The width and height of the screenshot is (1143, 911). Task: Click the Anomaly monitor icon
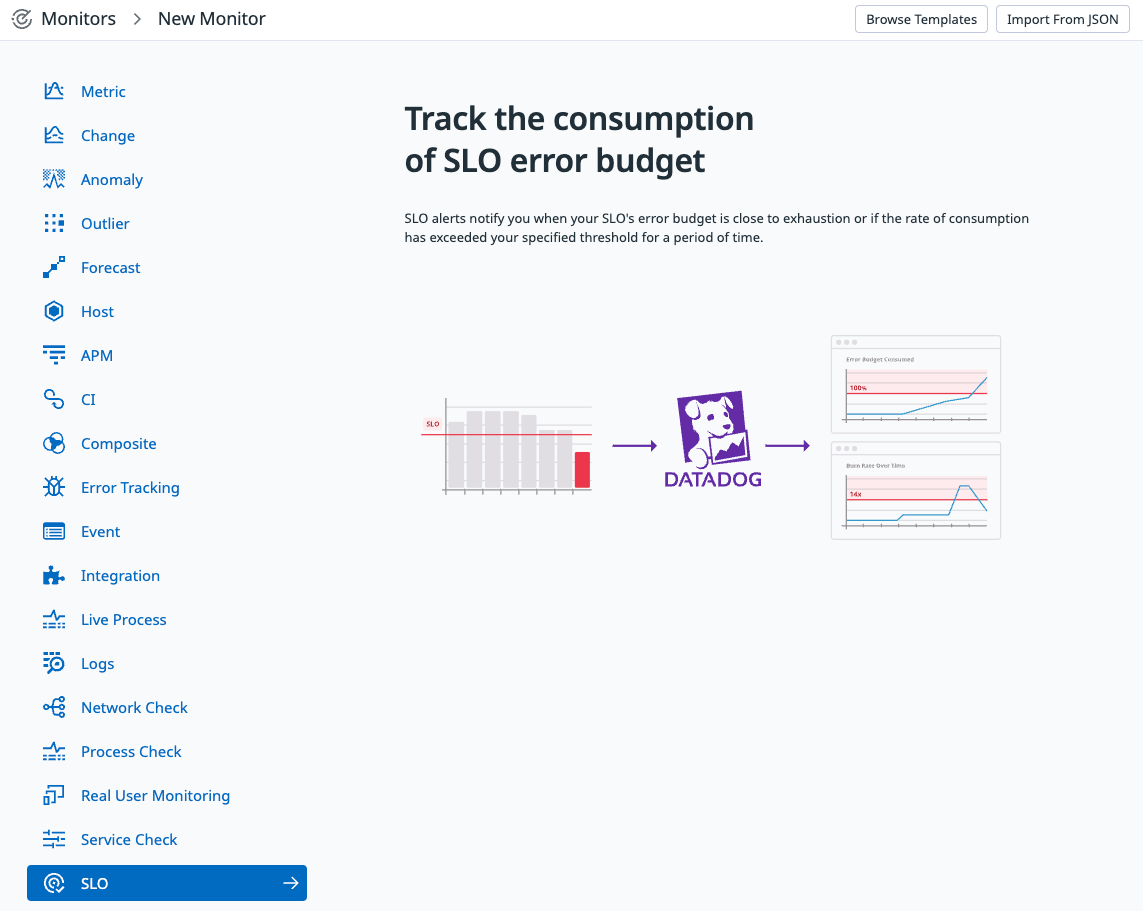click(x=54, y=179)
